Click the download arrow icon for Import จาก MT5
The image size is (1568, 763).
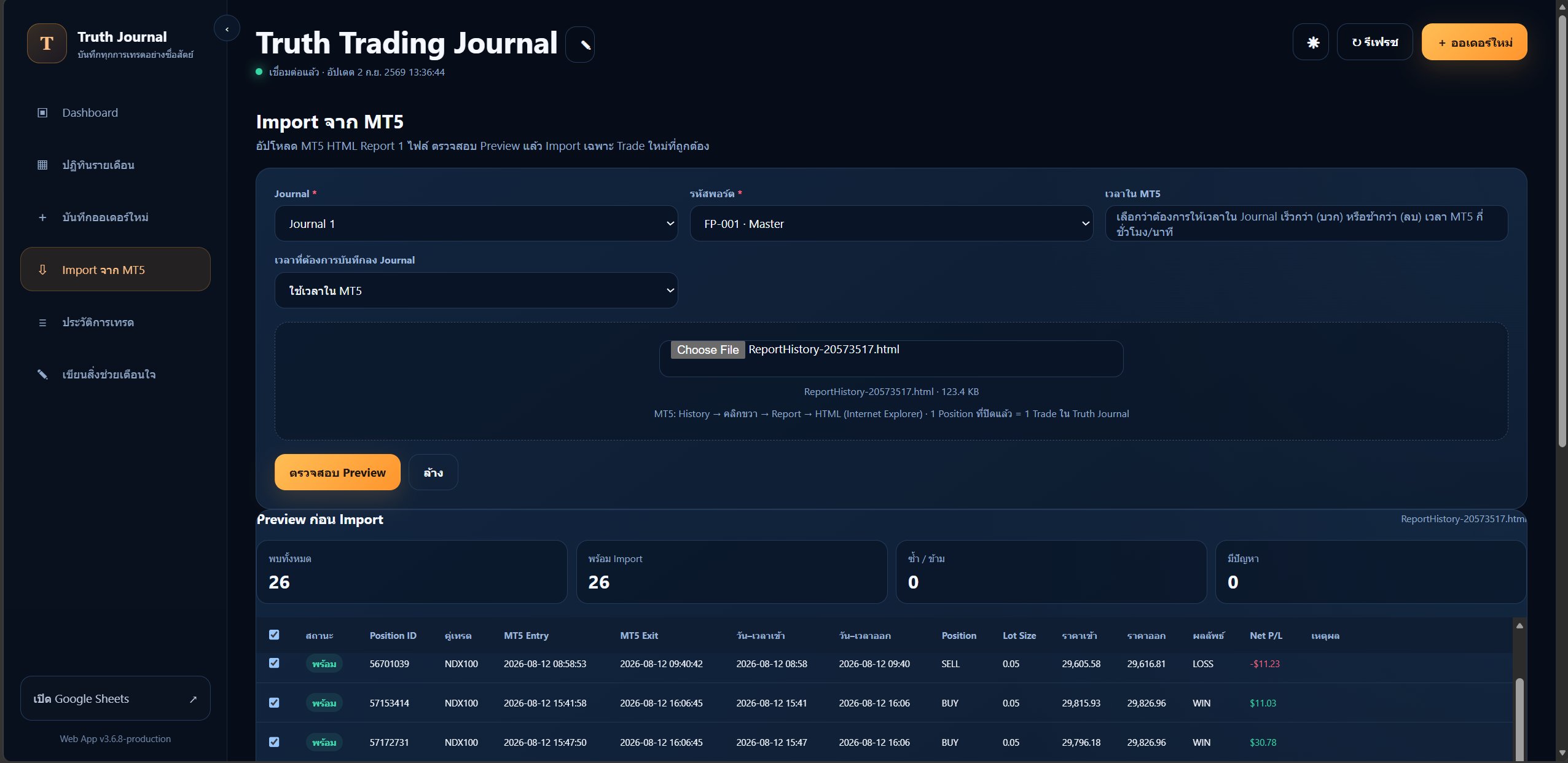coord(42,270)
